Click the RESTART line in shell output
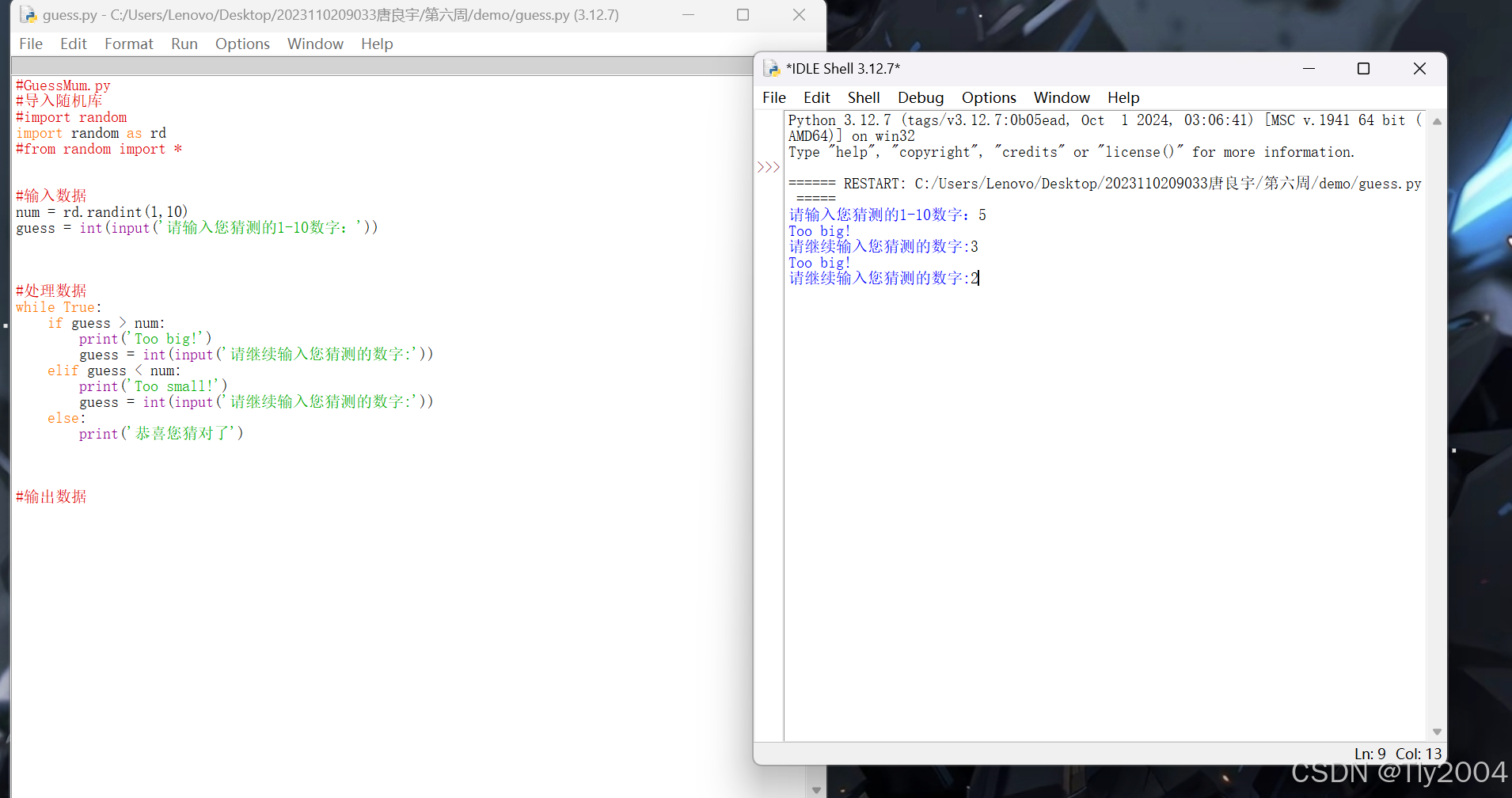This screenshot has height=798, width=1512. point(1105,184)
